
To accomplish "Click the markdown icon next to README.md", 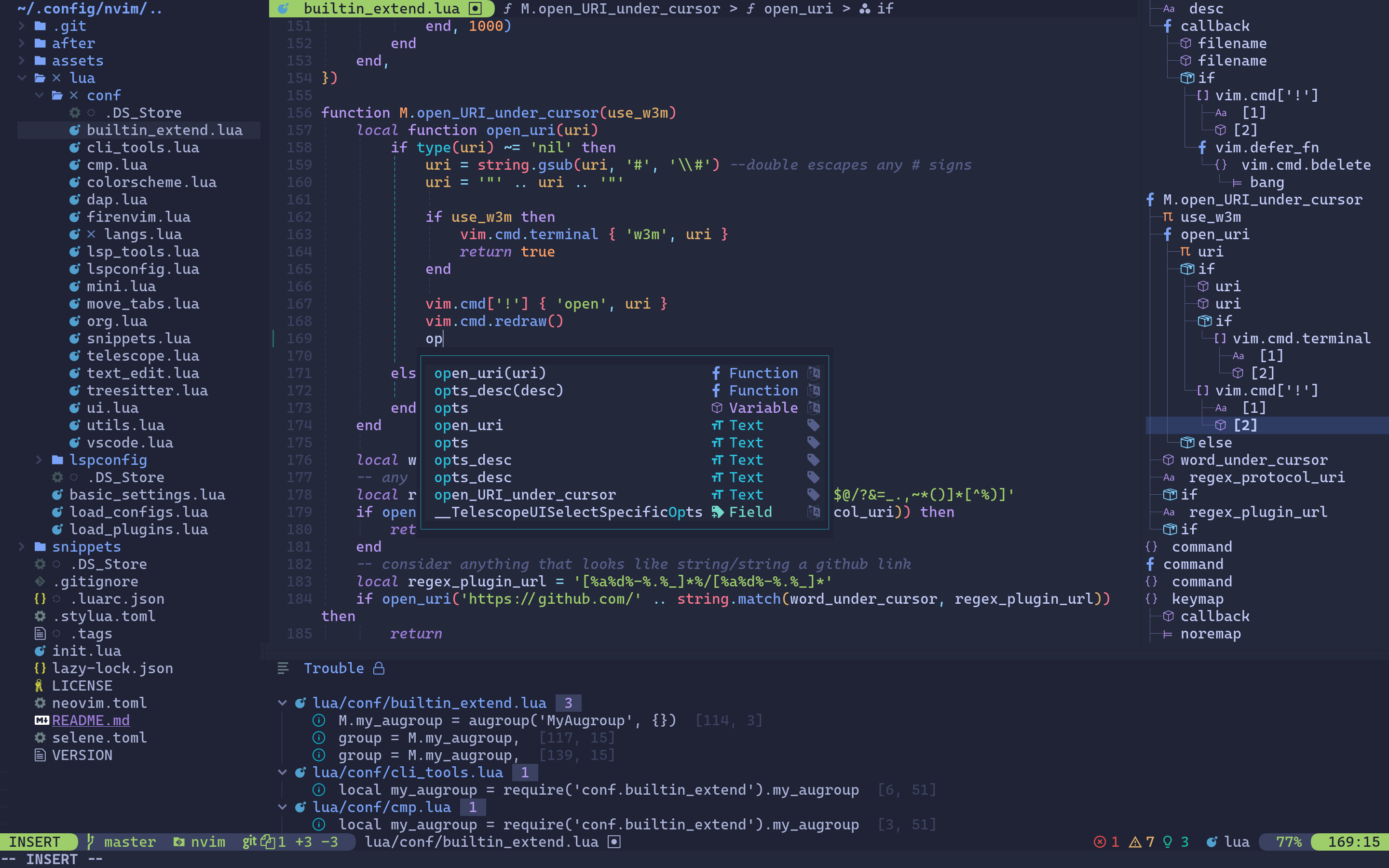I will [x=41, y=720].
